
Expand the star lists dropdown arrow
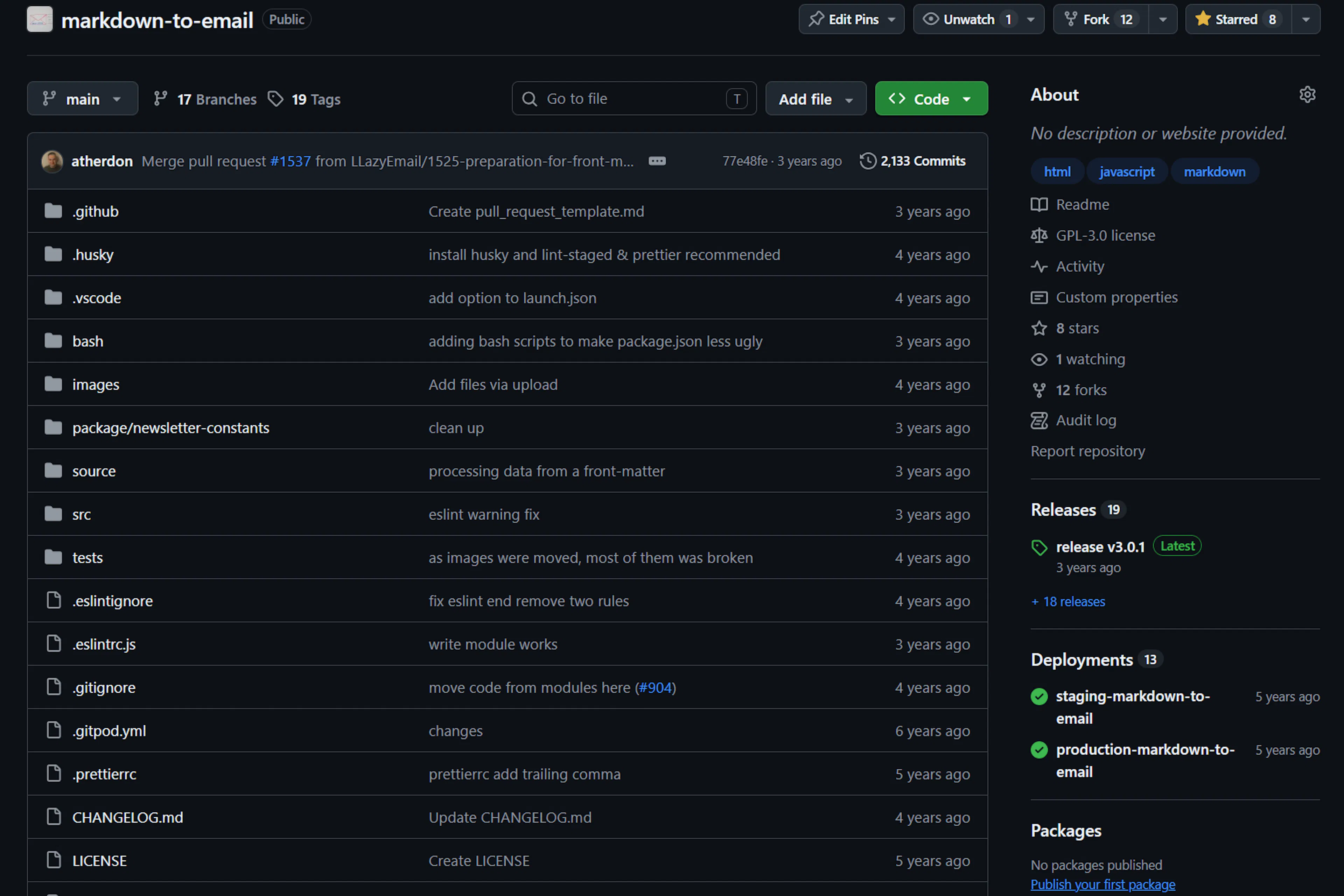(x=1306, y=20)
